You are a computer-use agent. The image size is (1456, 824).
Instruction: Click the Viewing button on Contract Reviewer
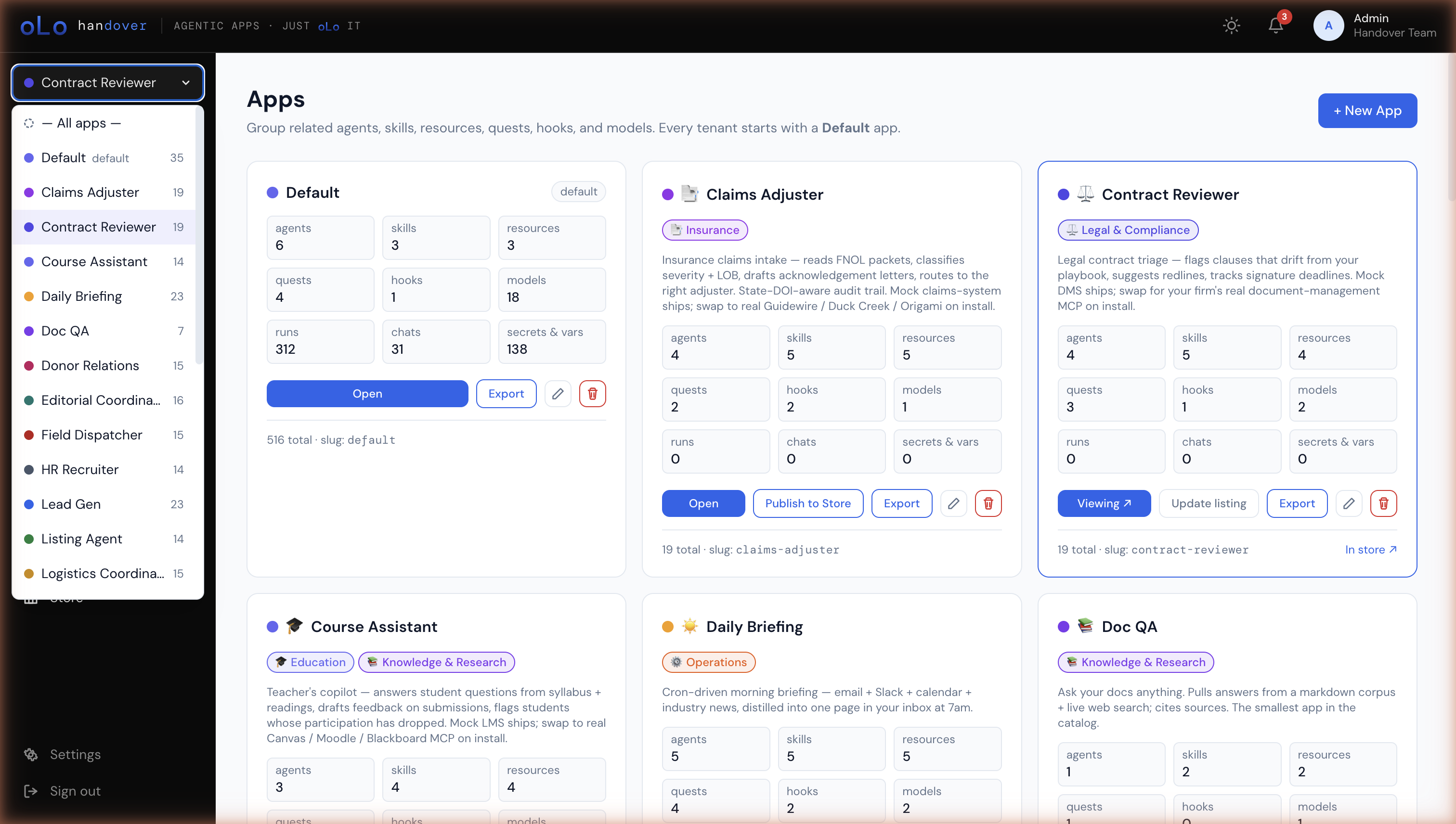click(1104, 503)
